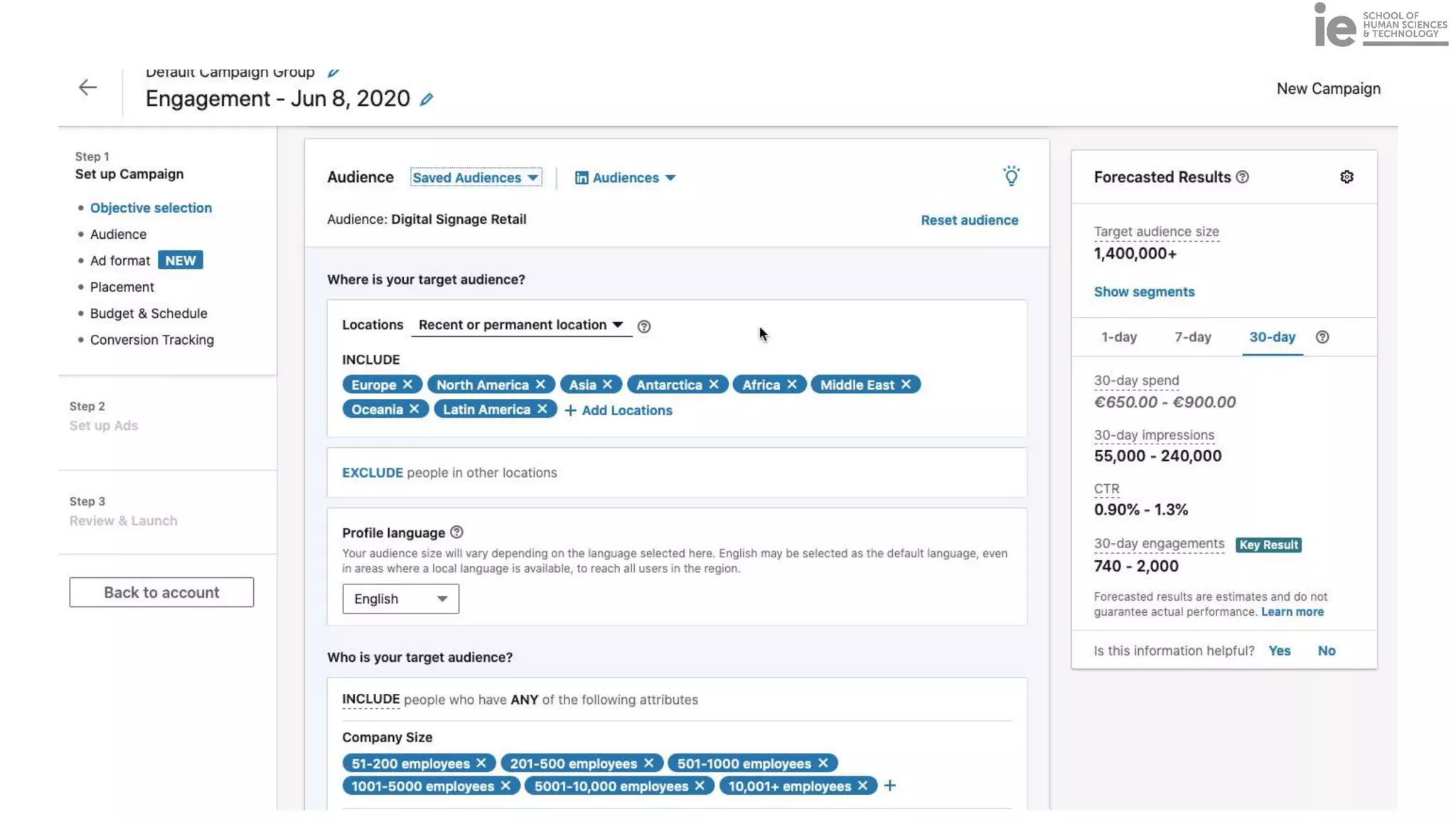Click Profile language help icon
This screenshot has width=1456, height=819.
pyautogui.click(x=456, y=532)
